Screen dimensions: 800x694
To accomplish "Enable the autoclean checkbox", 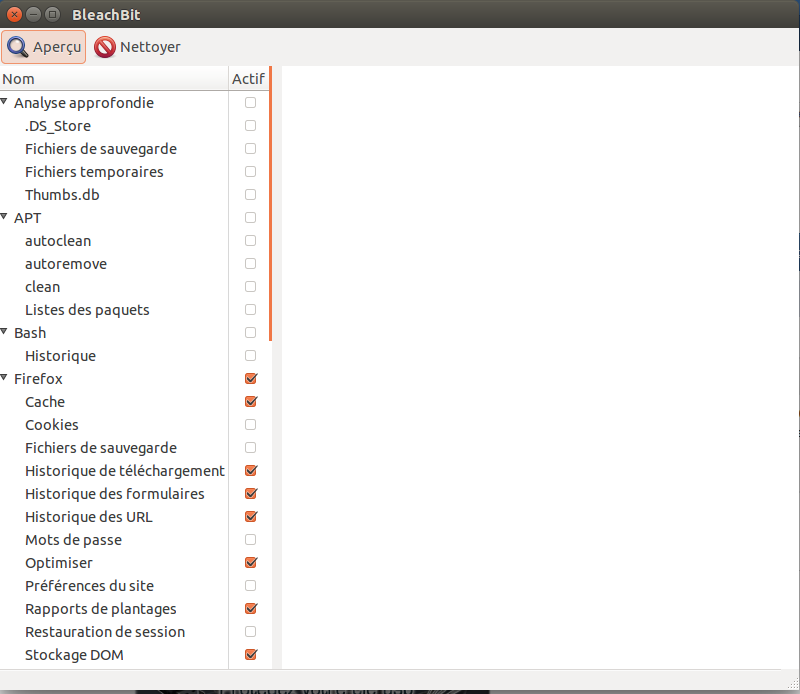I will coord(250,240).
